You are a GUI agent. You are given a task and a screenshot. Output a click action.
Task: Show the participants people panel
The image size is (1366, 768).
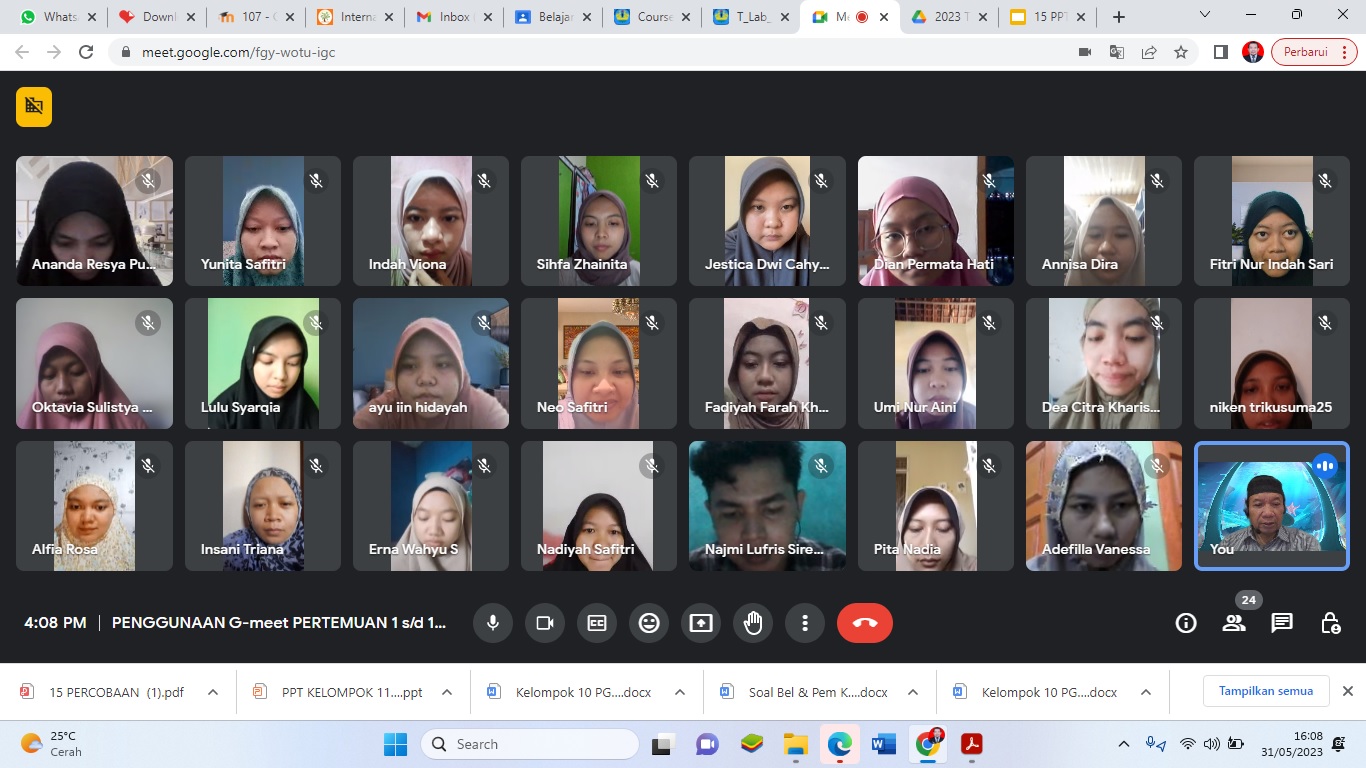coord(1234,623)
